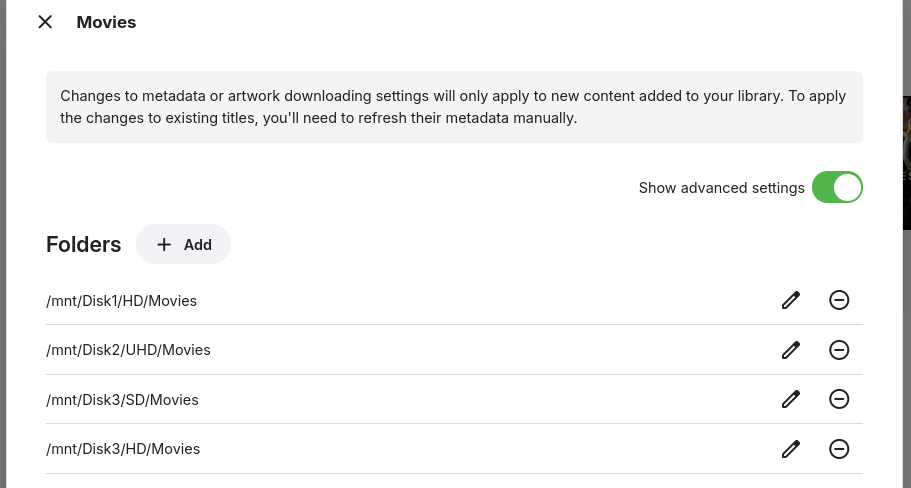Select the /mnt/Disk3/SD/Movies path text
The image size is (911, 488).
pos(122,400)
